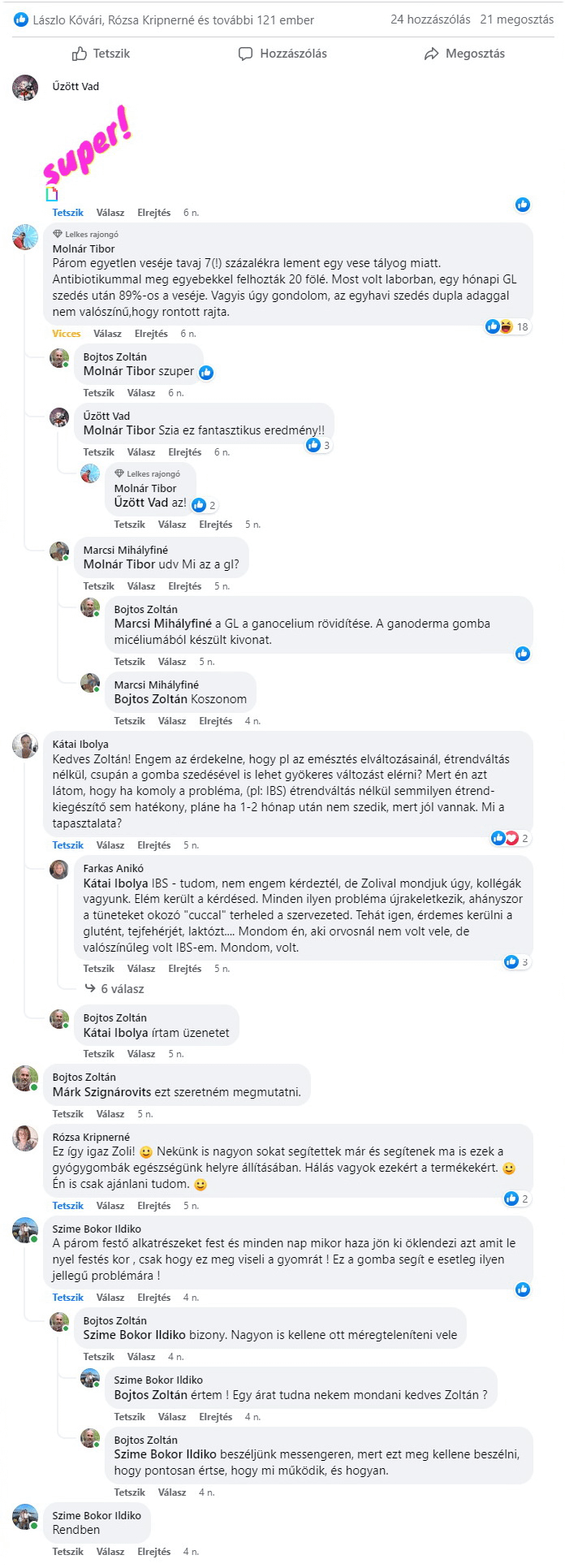Click the heart reaction on Kátai Ibolya's comment

pos(511,838)
